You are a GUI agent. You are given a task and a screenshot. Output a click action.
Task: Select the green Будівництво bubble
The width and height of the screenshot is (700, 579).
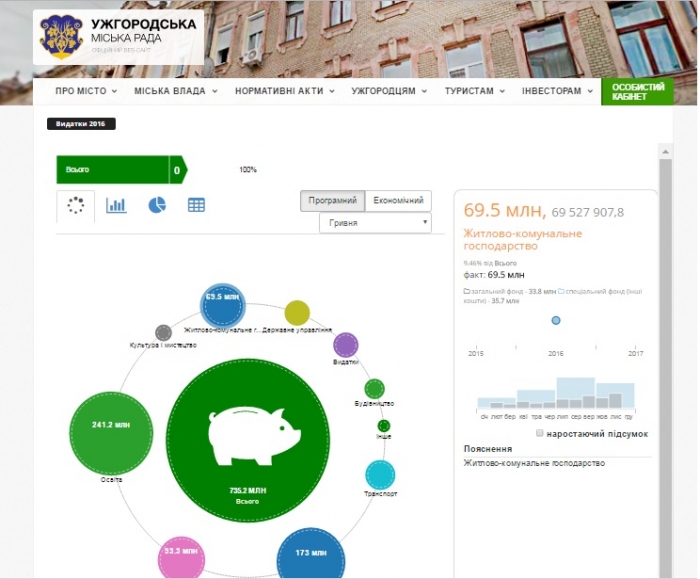[374, 389]
